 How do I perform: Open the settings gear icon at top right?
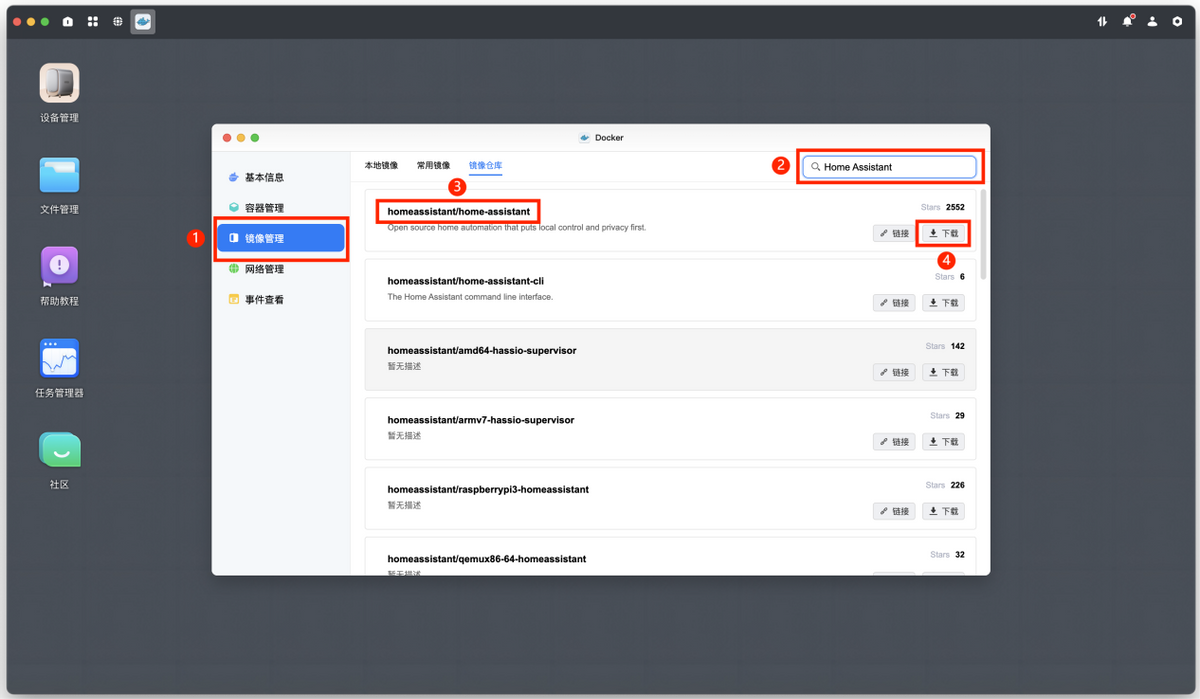pos(1177,21)
